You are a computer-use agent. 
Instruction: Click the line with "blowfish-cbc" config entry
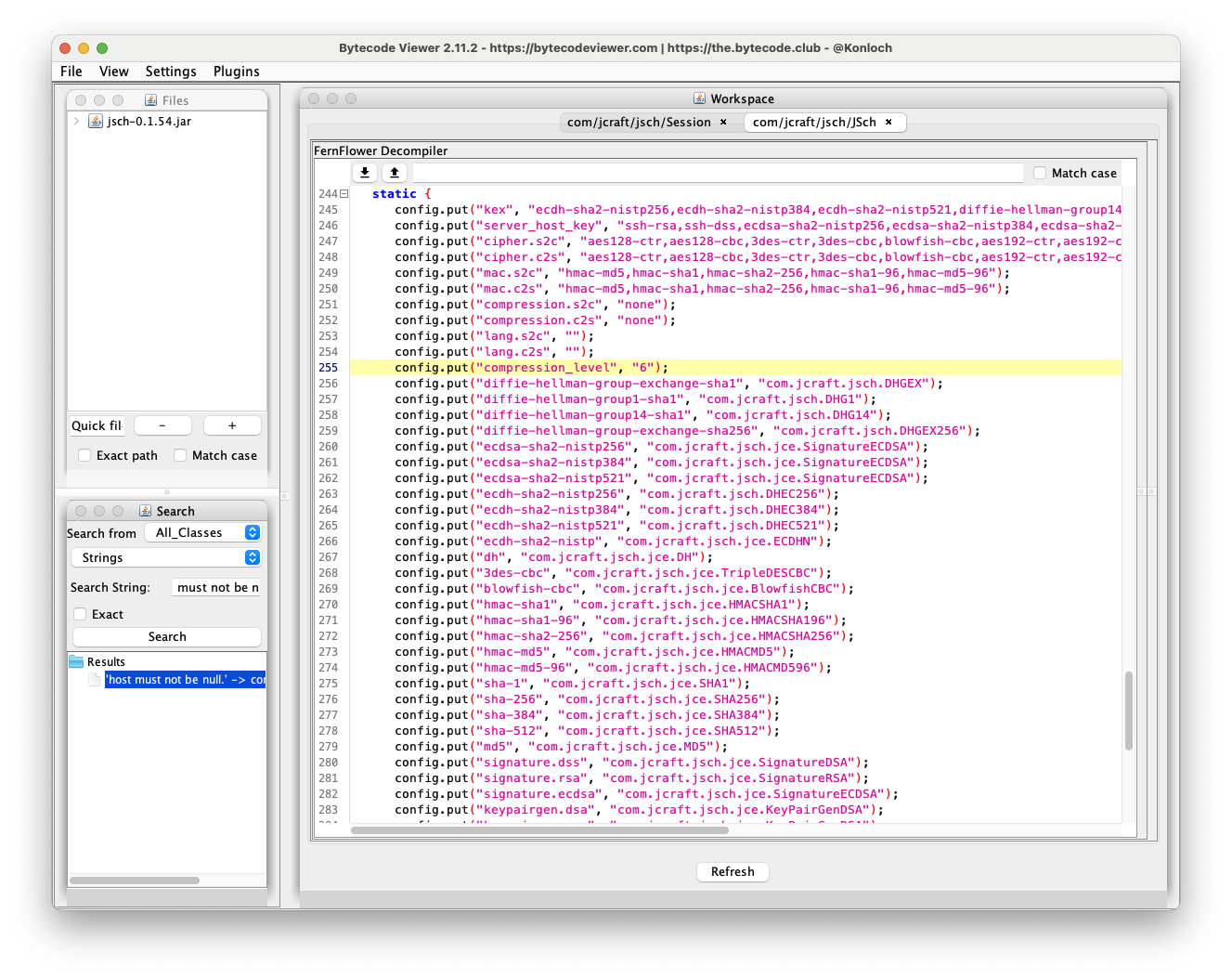point(624,589)
